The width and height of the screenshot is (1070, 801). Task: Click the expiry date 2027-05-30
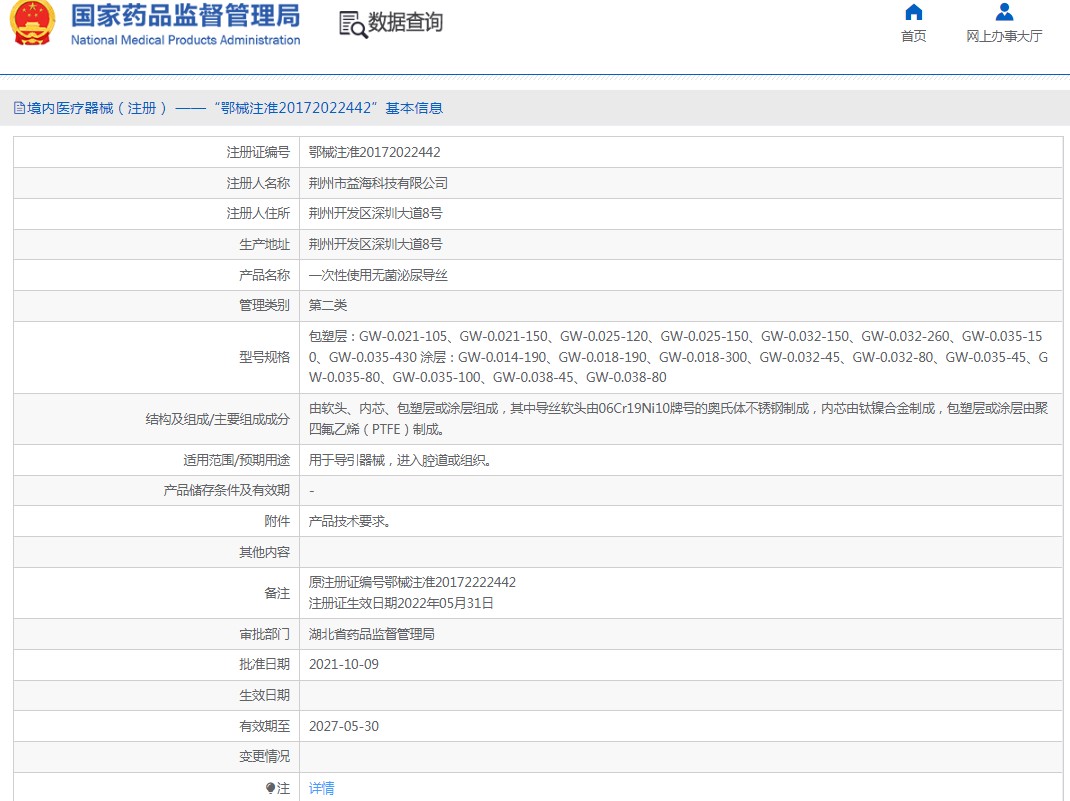344,727
